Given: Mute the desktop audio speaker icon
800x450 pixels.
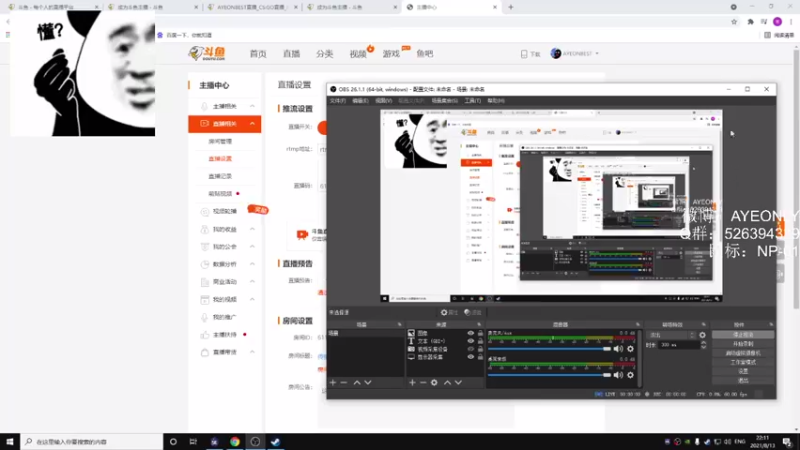Looking at the screenshot, I should tap(618, 375).
